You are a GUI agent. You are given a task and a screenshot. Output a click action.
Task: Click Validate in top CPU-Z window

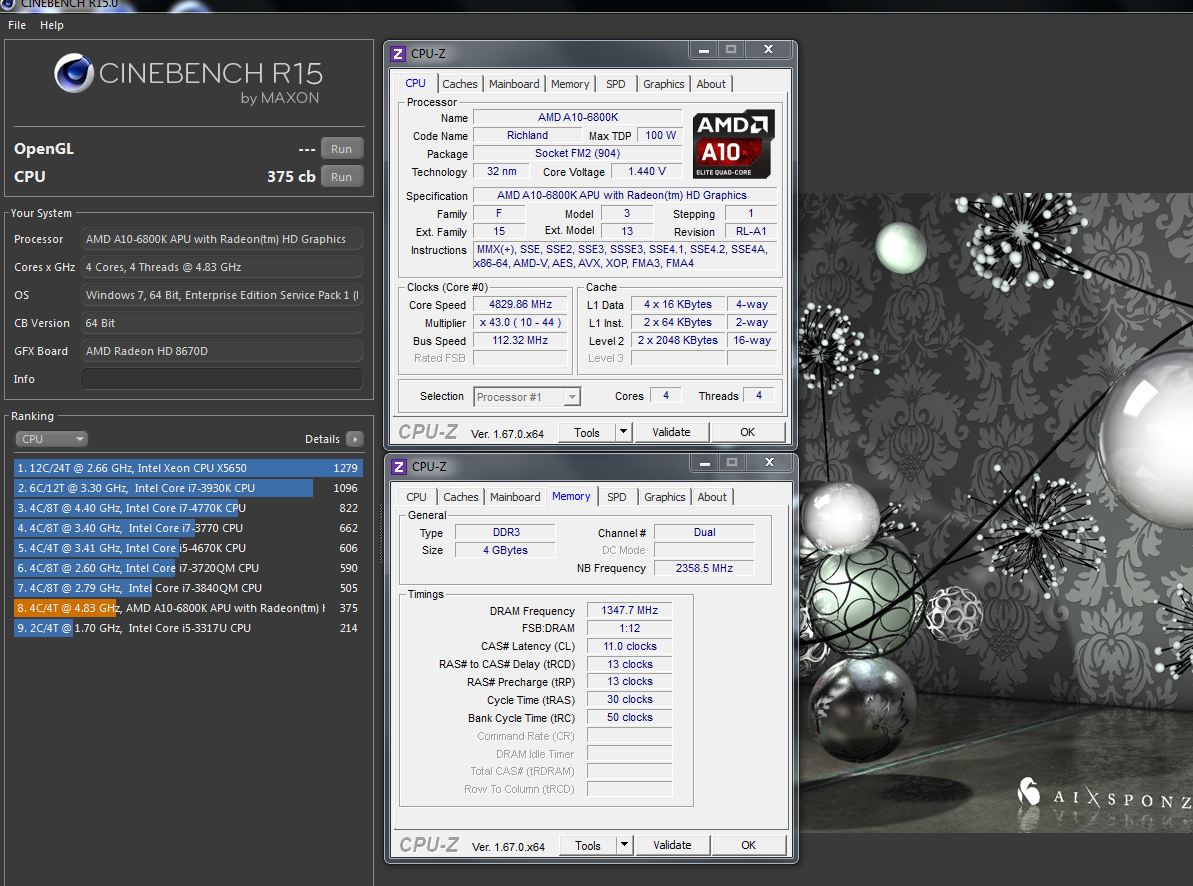point(671,432)
